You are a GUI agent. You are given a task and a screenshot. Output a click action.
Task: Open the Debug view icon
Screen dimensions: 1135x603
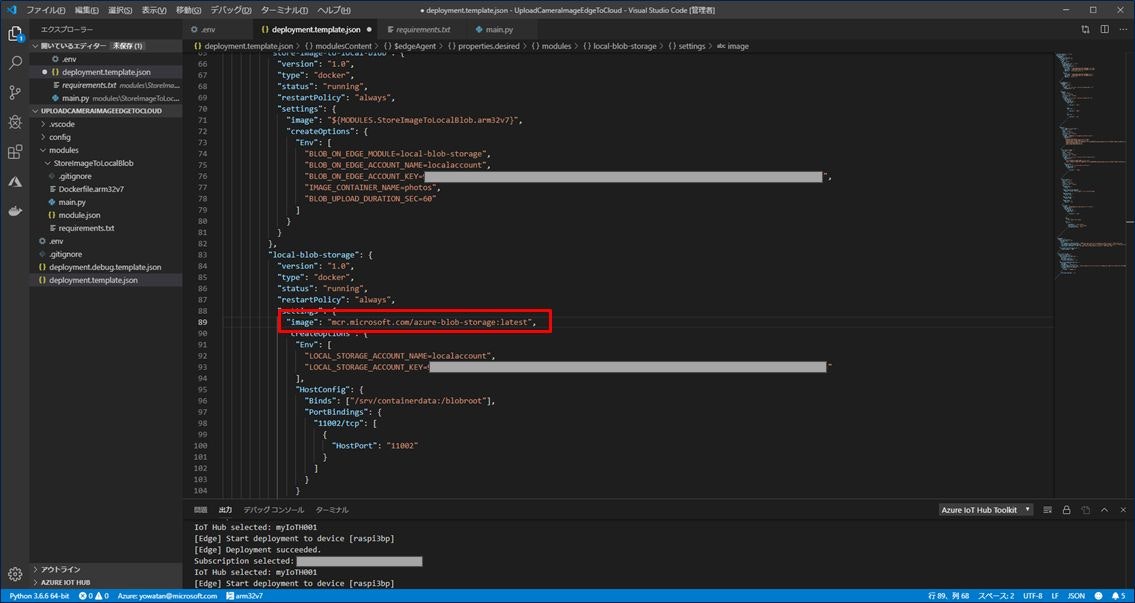click(x=14, y=121)
